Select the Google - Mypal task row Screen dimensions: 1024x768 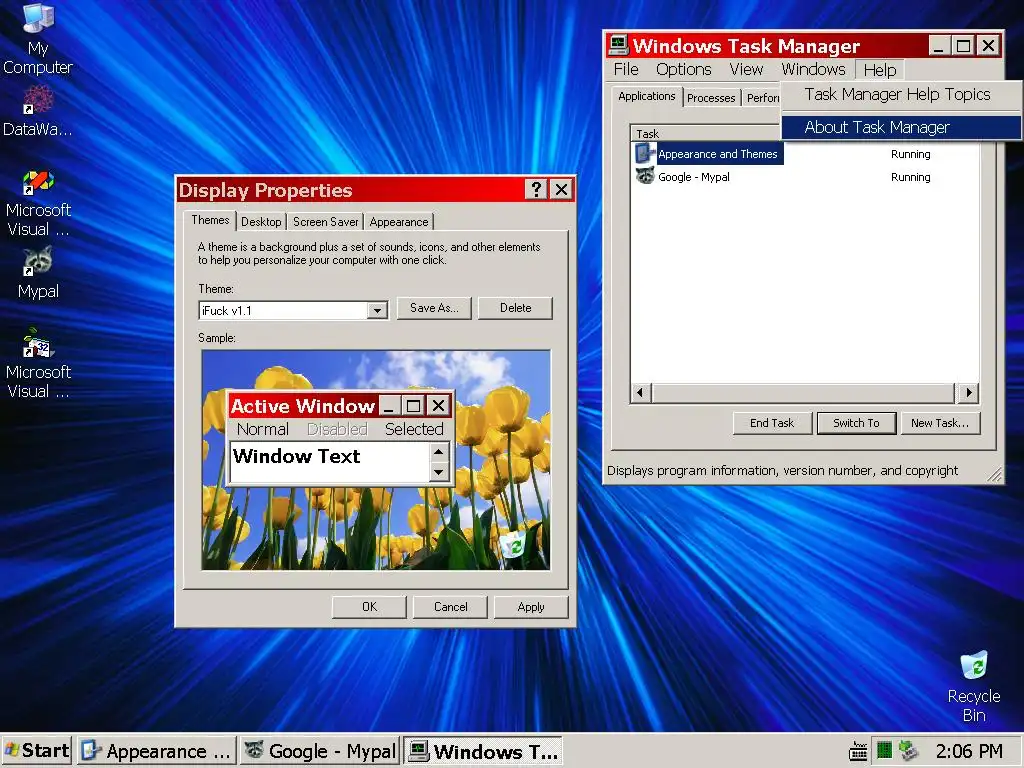(x=806, y=177)
